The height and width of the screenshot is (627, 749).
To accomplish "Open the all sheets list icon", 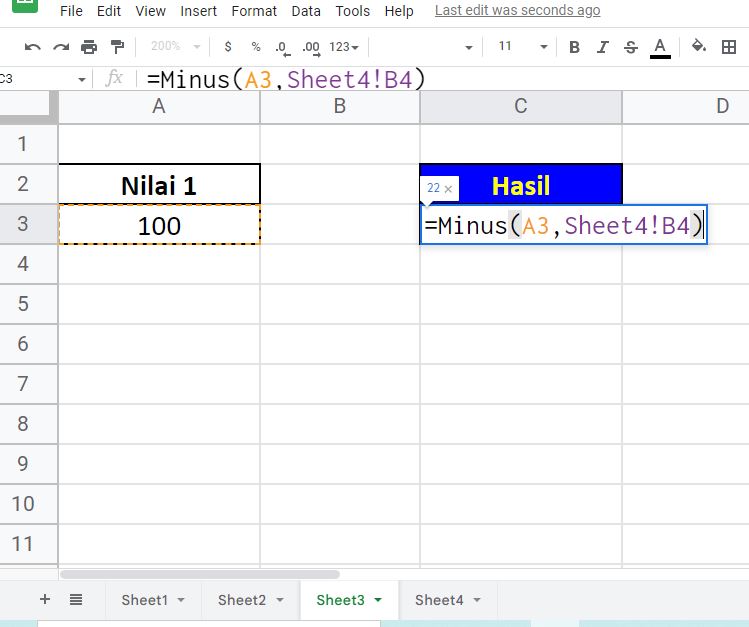I will click(x=76, y=599).
